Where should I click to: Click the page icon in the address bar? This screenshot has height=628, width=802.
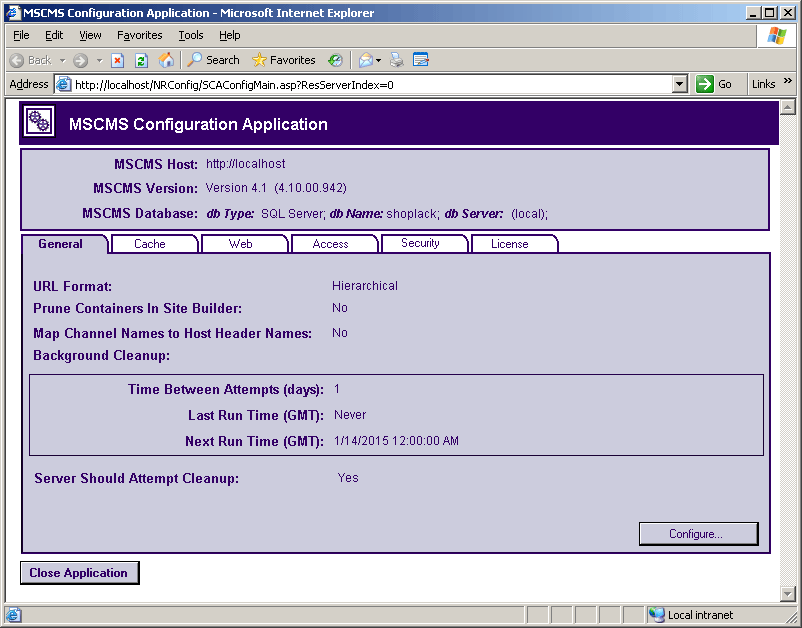point(63,84)
